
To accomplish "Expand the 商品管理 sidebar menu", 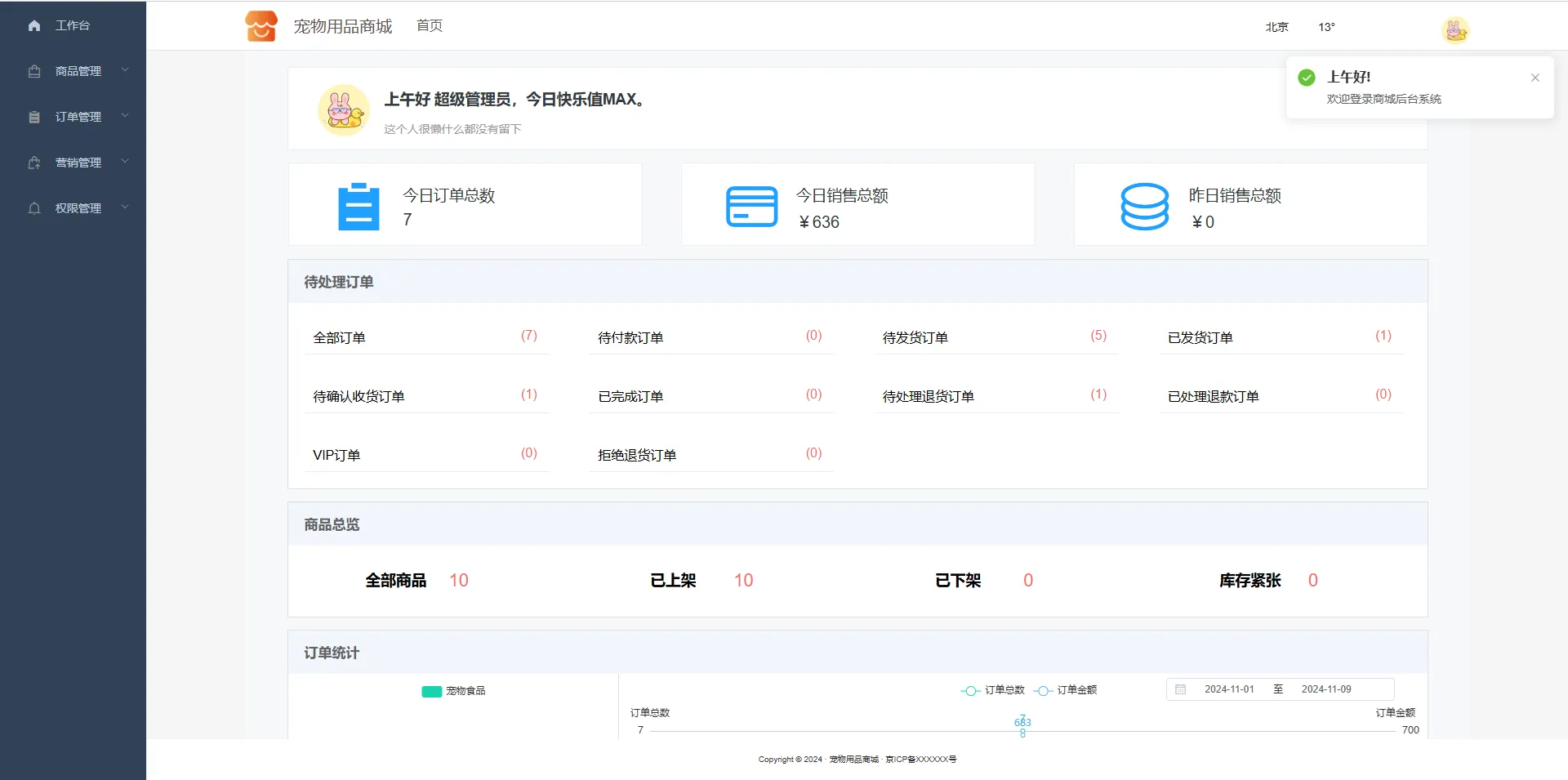I will pos(78,71).
